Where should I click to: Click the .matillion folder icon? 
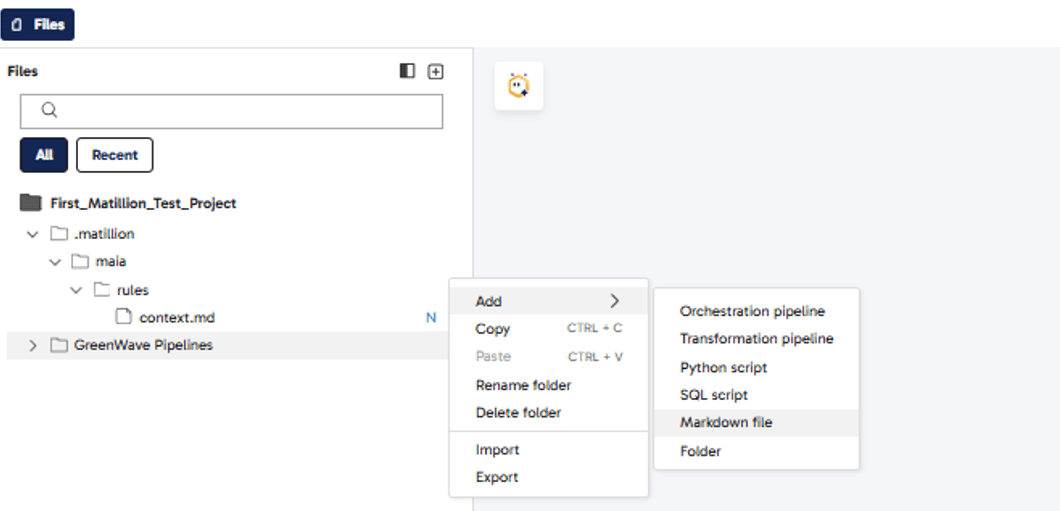pos(59,234)
